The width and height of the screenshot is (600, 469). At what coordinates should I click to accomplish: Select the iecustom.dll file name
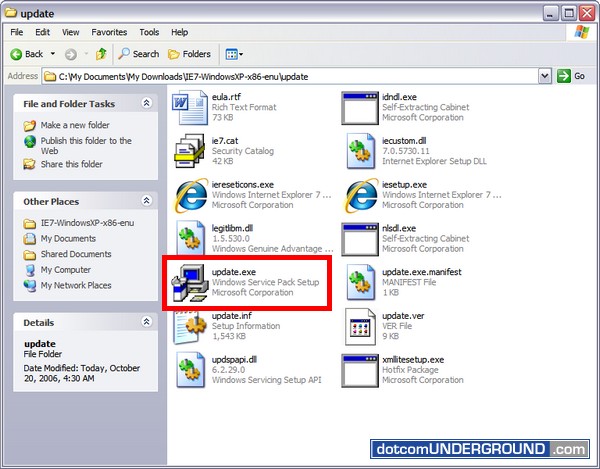click(404, 141)
